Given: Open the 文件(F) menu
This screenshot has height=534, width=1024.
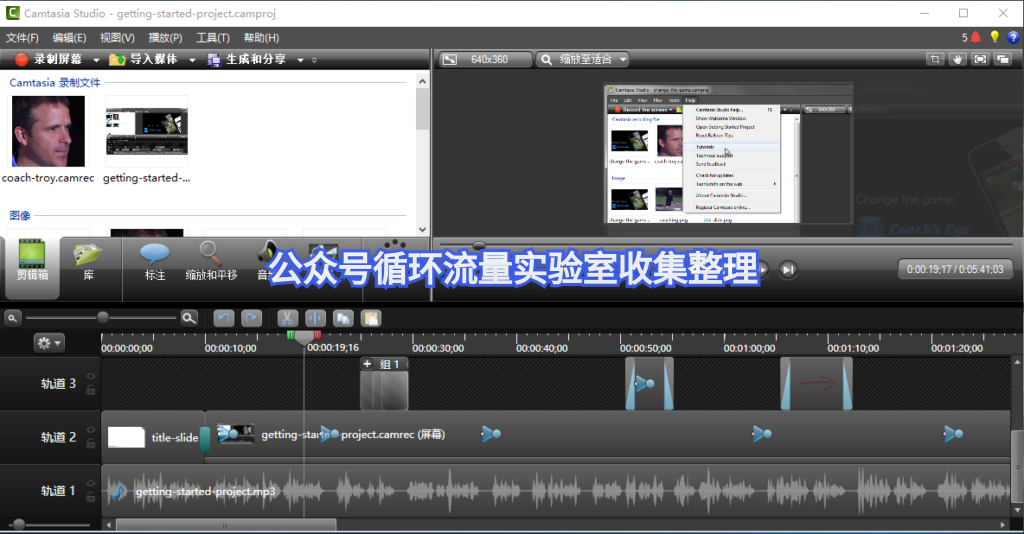Looking at the screenshot, I should click(22, 38).
